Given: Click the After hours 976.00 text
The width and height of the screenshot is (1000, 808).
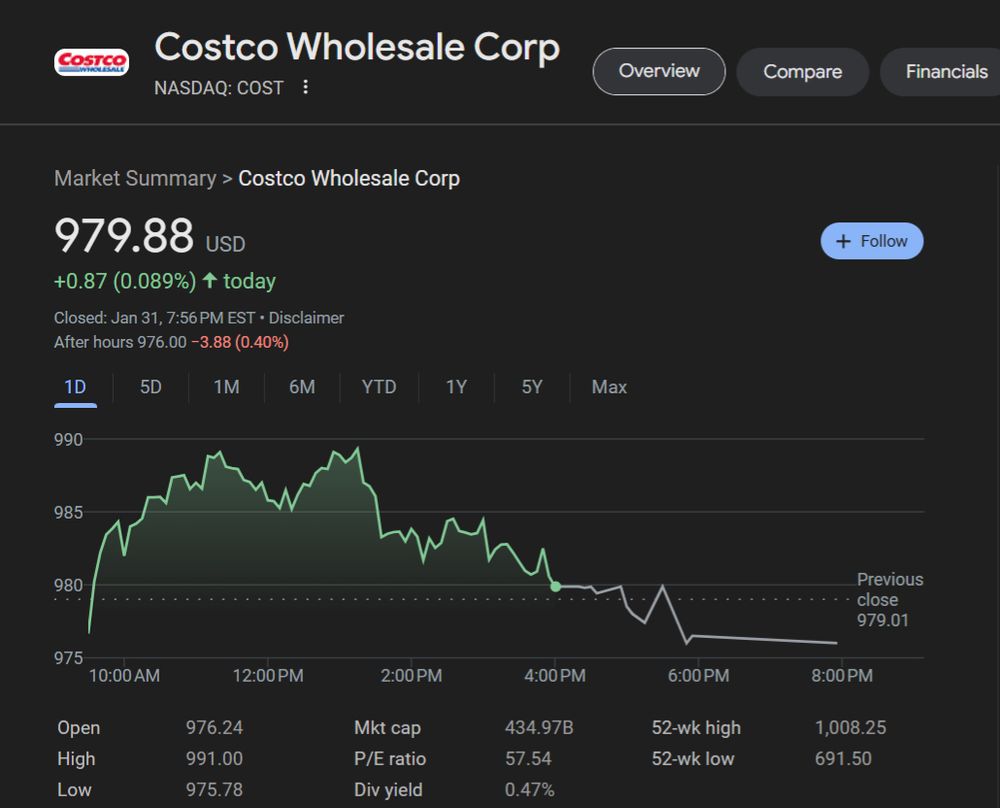Looking at the screenshot, I should tap(121, 342).
